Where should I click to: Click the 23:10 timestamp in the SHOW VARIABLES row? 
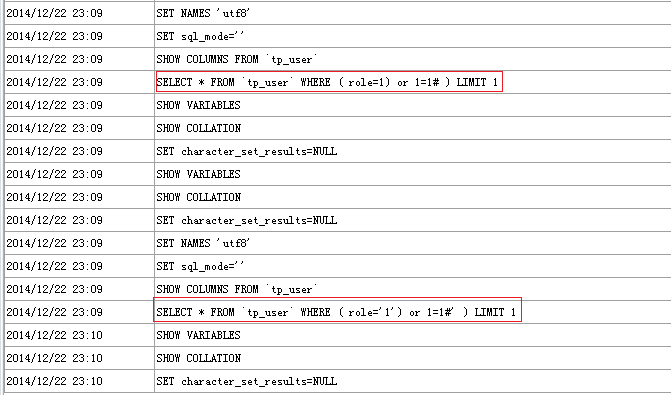point(54,335)
